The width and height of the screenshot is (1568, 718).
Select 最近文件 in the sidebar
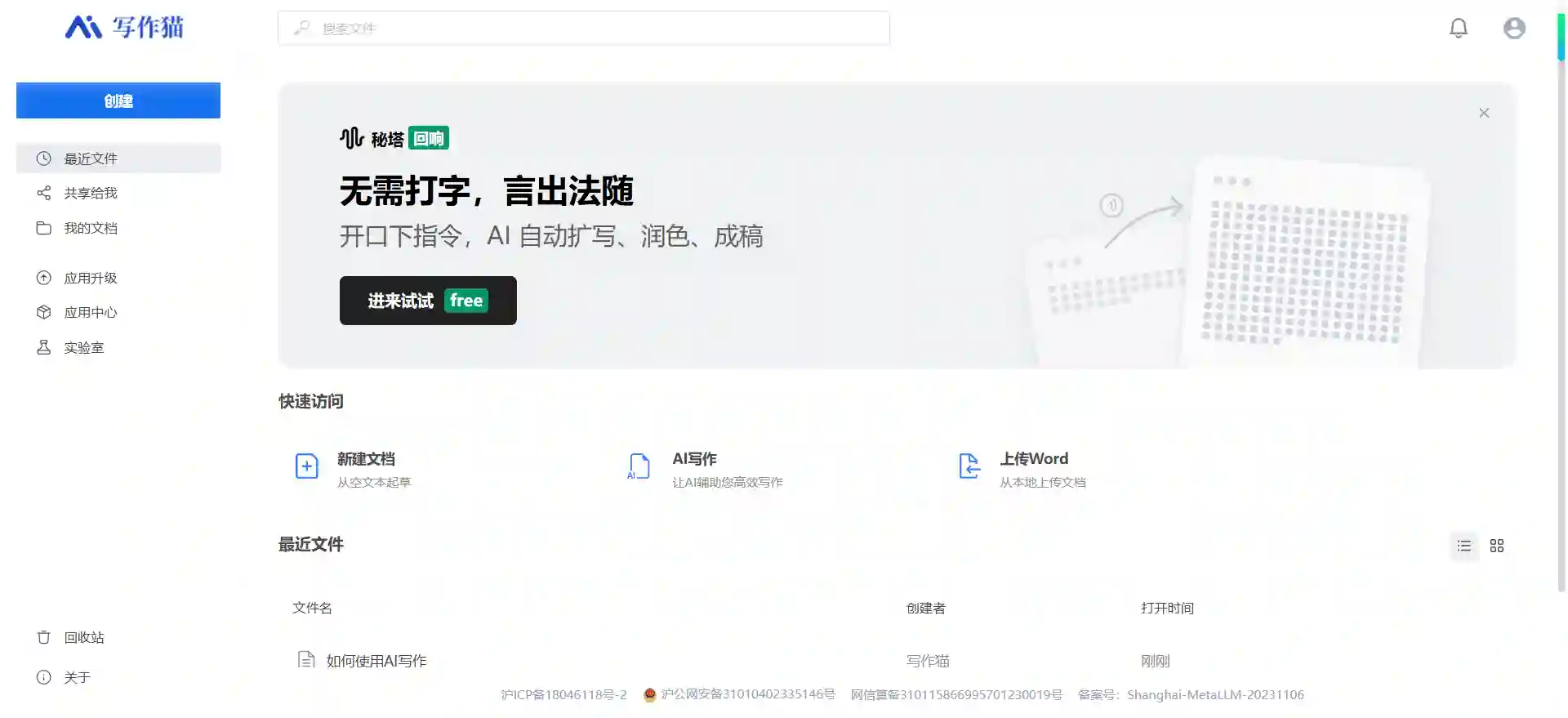(x=118, y=158)
